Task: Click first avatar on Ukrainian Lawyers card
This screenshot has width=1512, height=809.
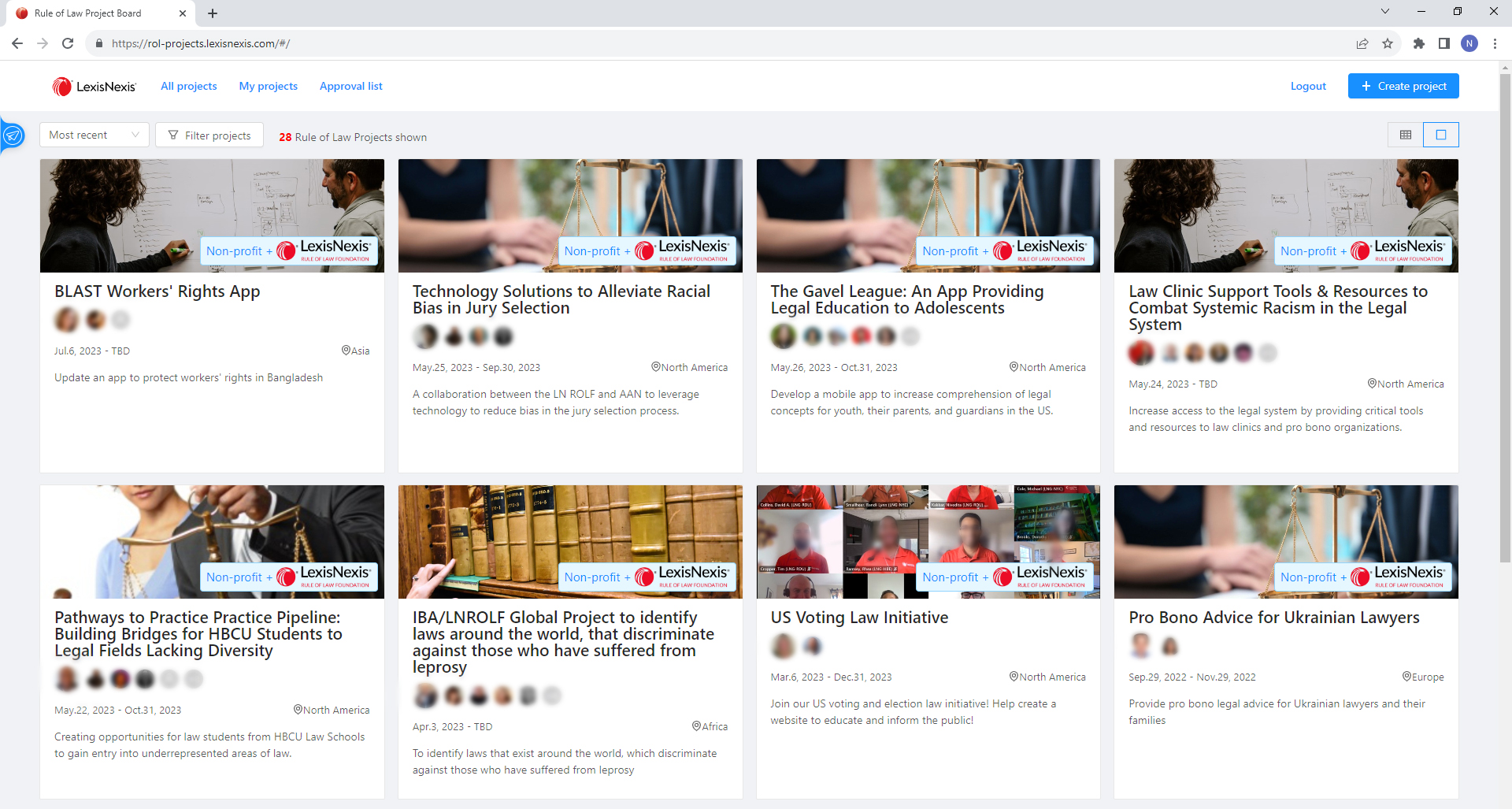Action: tap(1140, 646)
